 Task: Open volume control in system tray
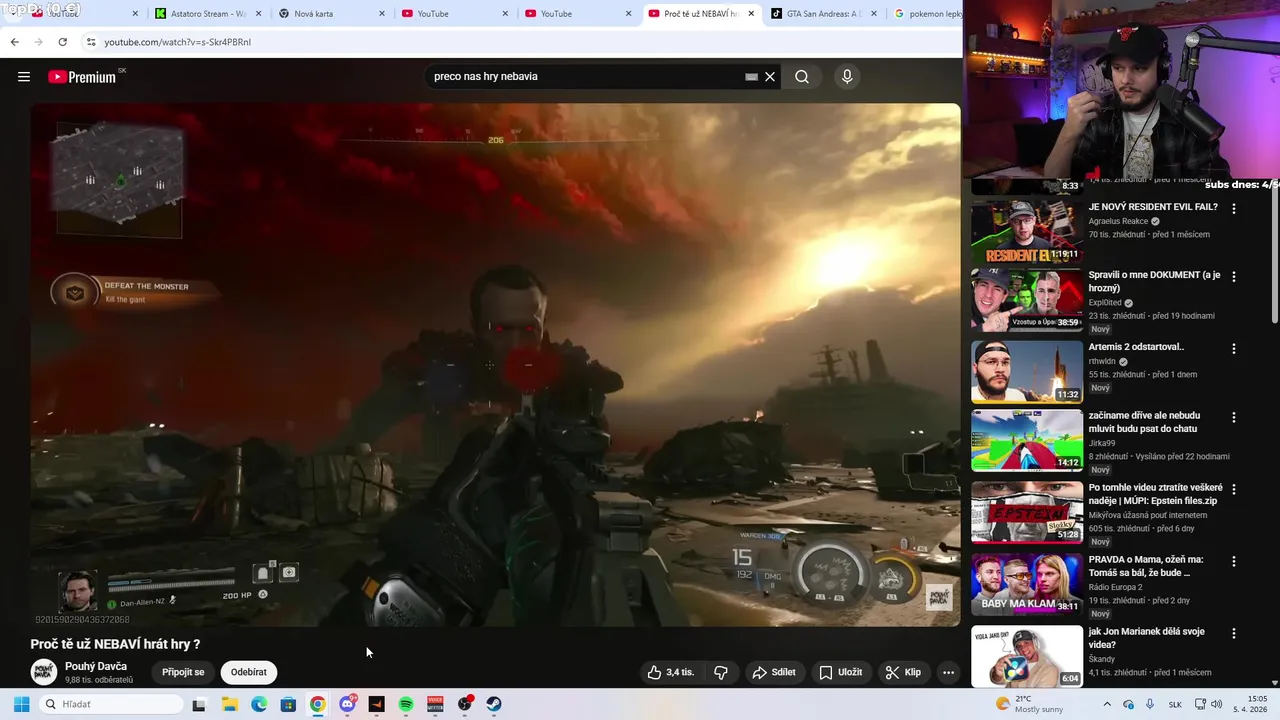click(1217, 704)
